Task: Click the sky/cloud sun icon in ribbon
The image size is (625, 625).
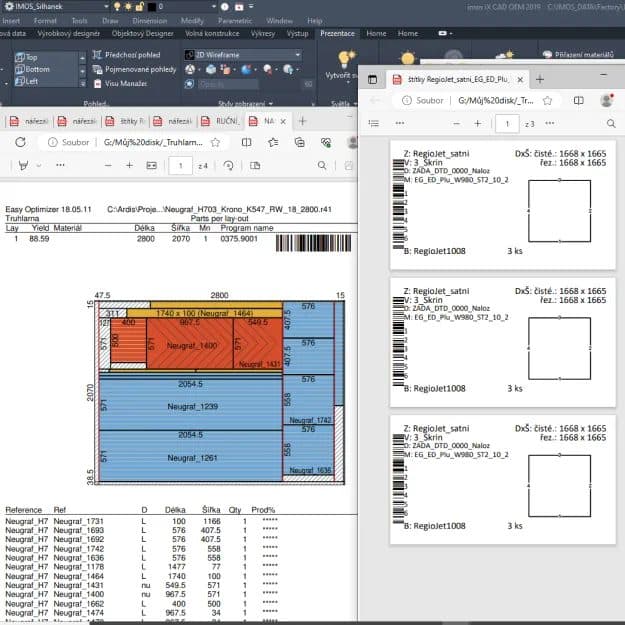Action: point(505,56)
